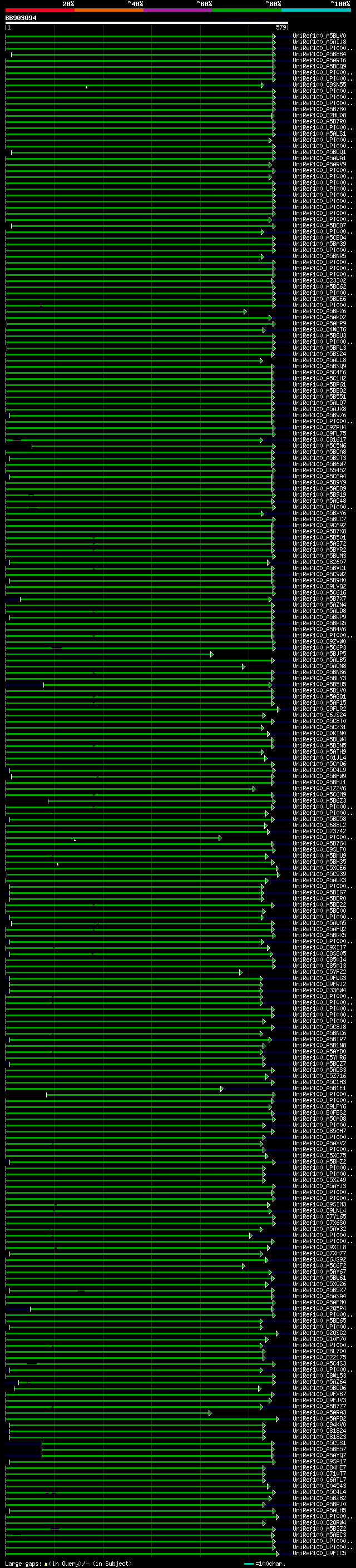Viewport: 356px width, 1568px height.
Task: Click the cyan ~100% identity legend segment
Action: [316, 10]
